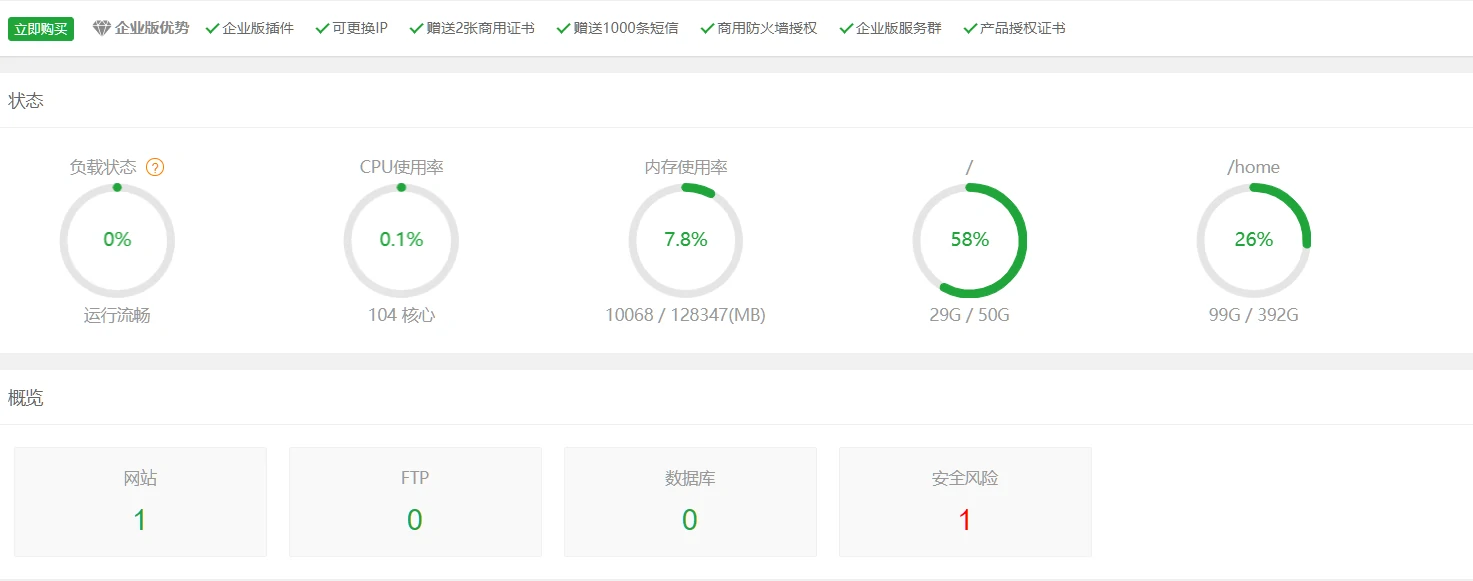Open the 网站 overview card
The width and height of the screenshot is (1473, 581).
pyautogui.click(x=140, y=501)
